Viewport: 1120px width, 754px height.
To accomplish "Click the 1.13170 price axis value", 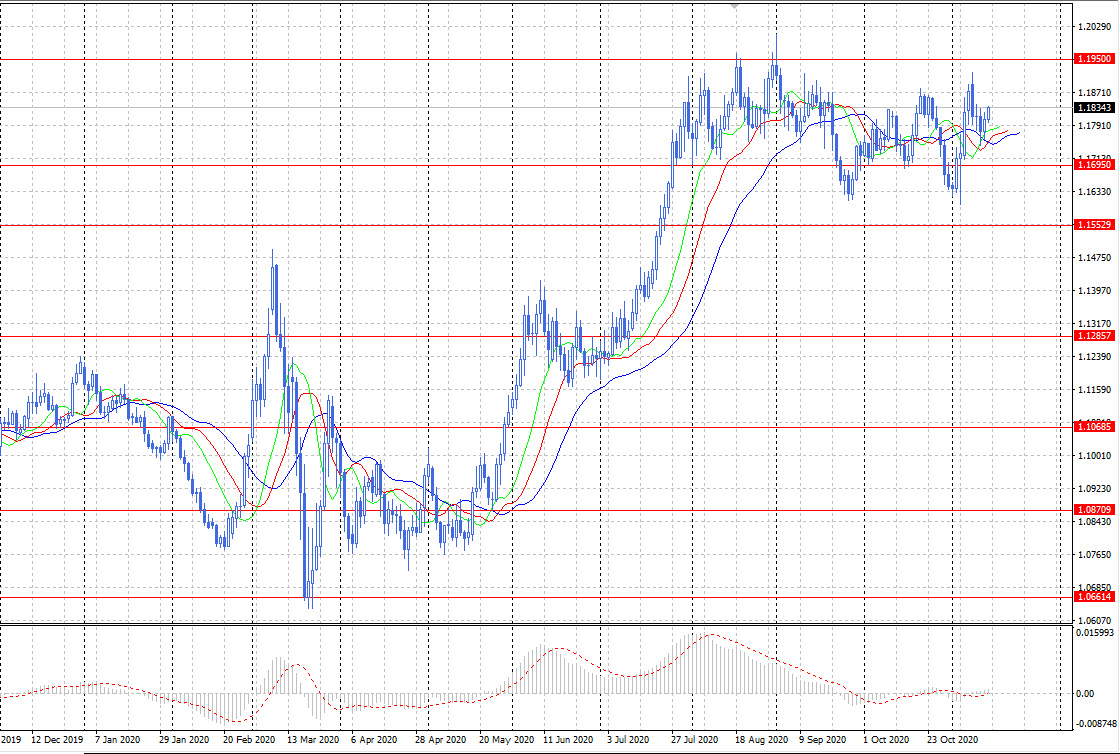I will [1096, 324].
